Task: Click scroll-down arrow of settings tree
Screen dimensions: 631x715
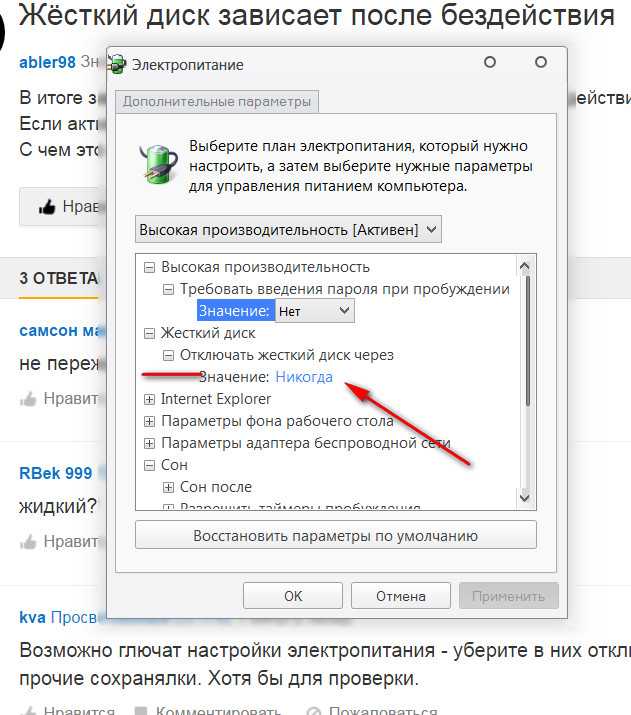Action: 525,497
